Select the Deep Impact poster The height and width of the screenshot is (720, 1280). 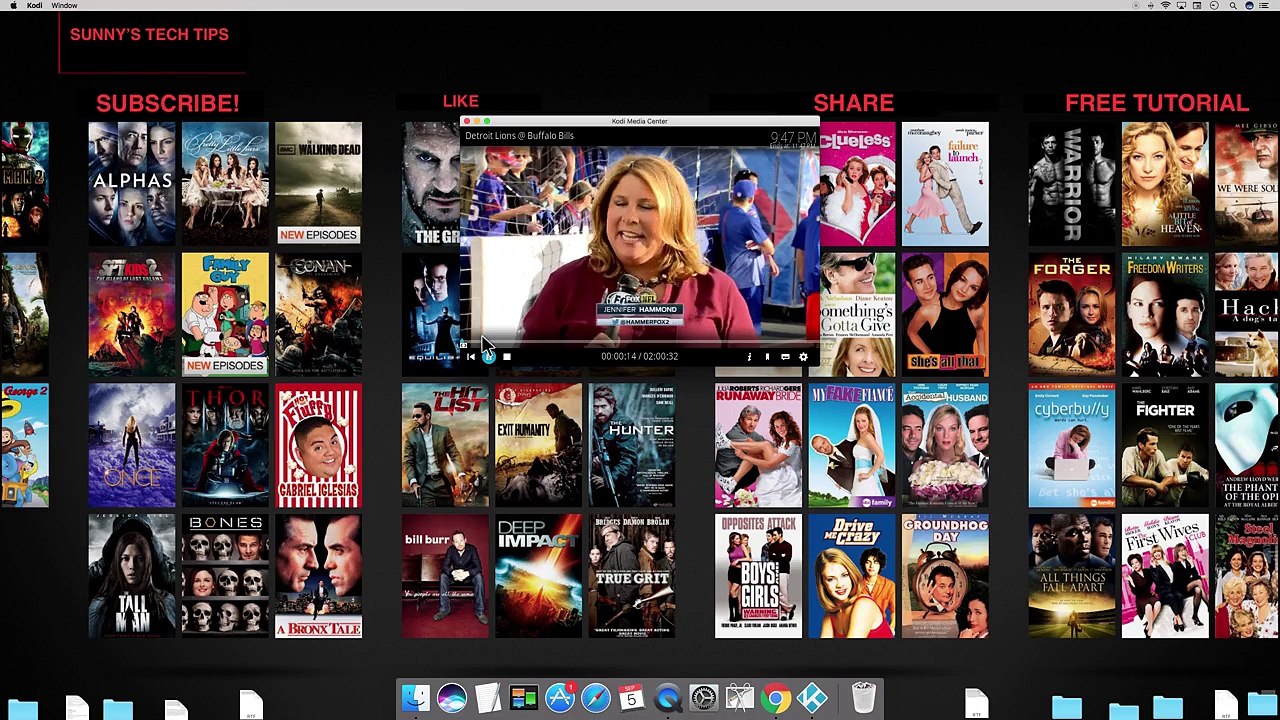point(538,576)
